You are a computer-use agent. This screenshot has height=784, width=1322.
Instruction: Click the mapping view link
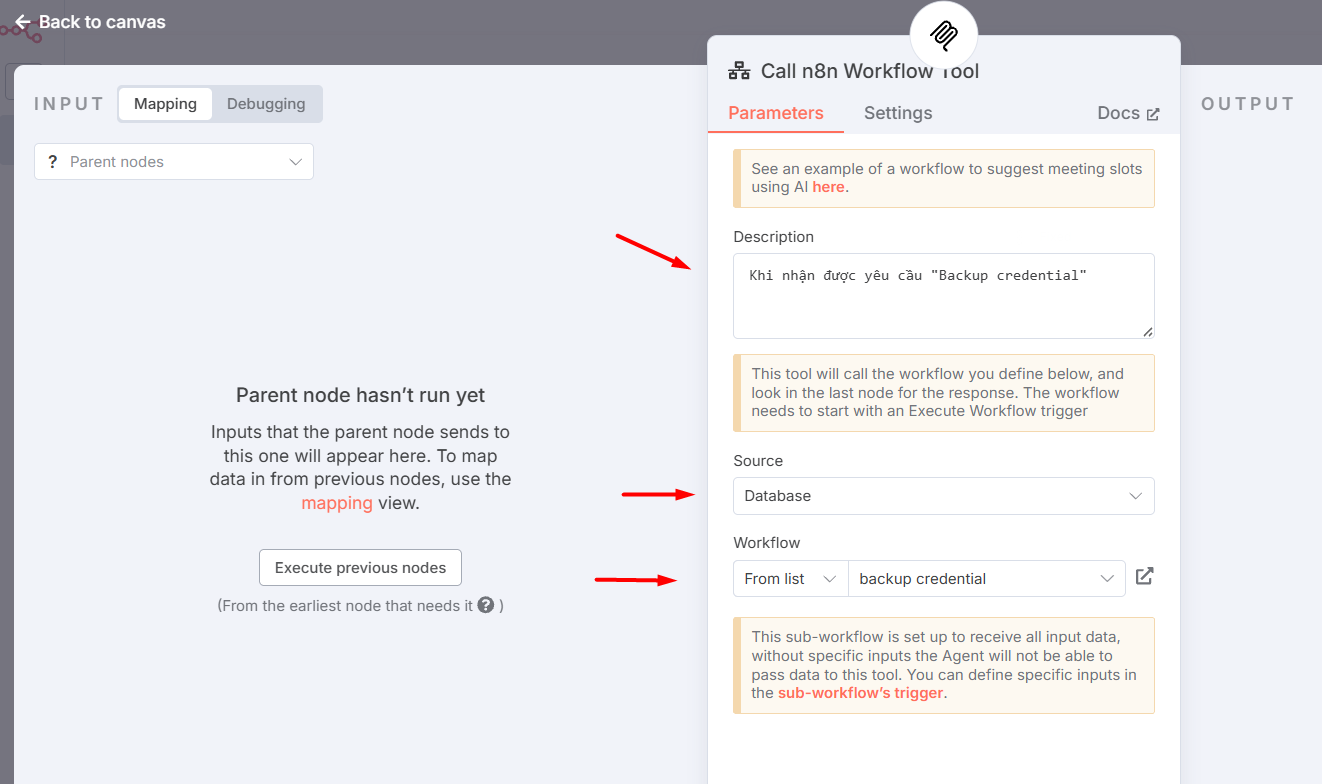click(337, 503)
